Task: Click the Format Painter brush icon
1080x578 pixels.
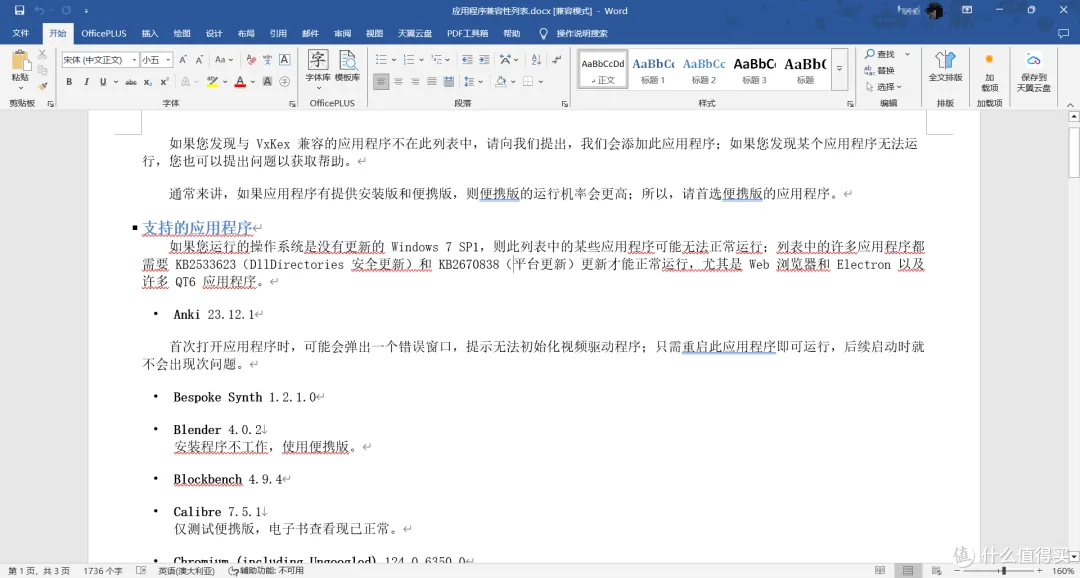Action: [x=43, y=84]
